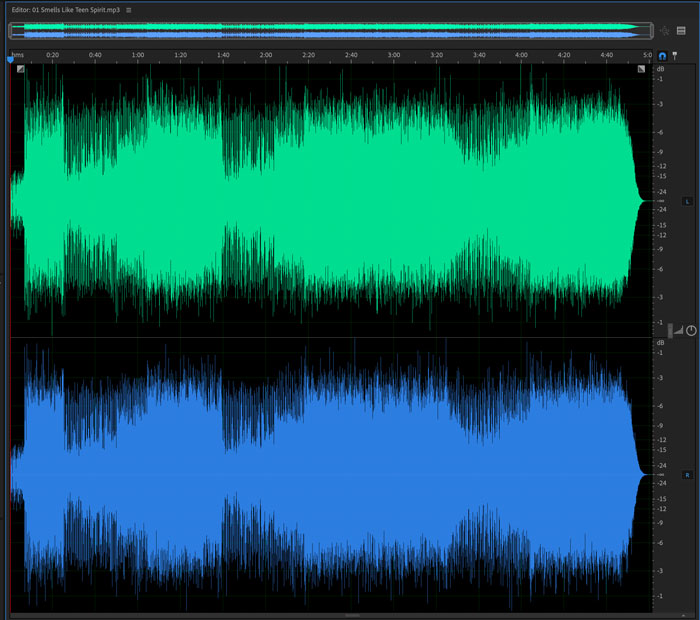Click the 2:40 mark on the time ruler
The image size is (700, 620).
[x=351, y=55]
